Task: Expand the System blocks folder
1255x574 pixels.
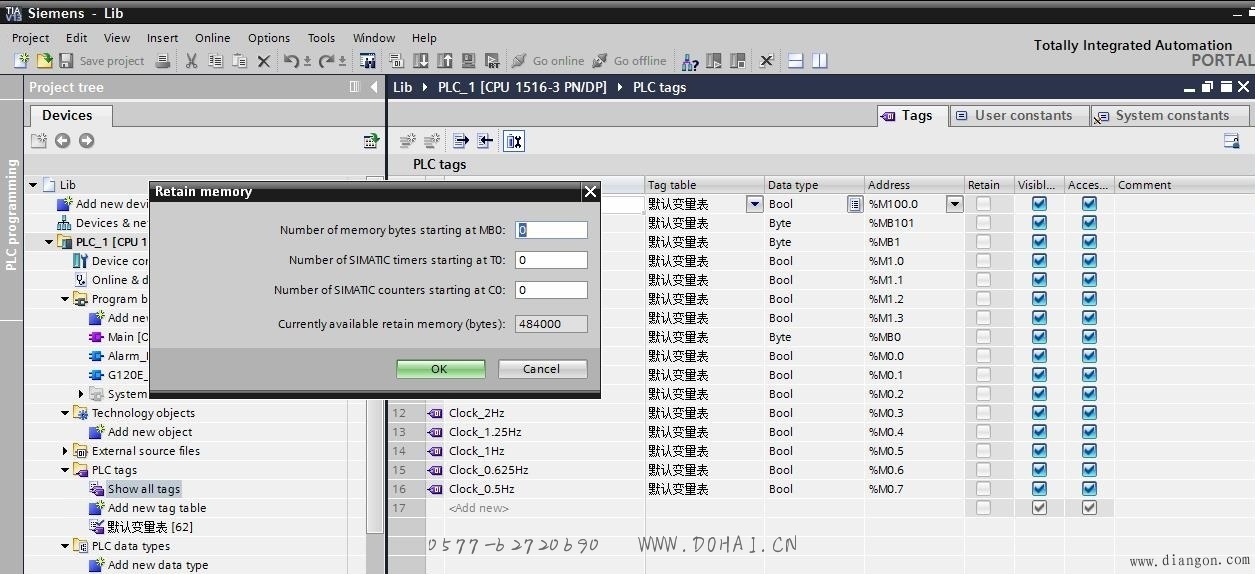Action: (81, 394)
